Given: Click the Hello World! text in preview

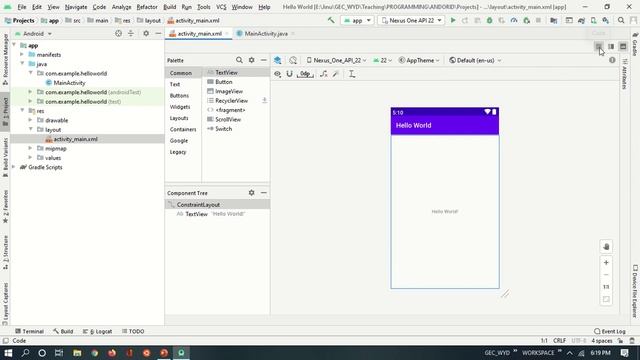Looking at the screenshot, I should pyautogui.click(x=444, y=211).
